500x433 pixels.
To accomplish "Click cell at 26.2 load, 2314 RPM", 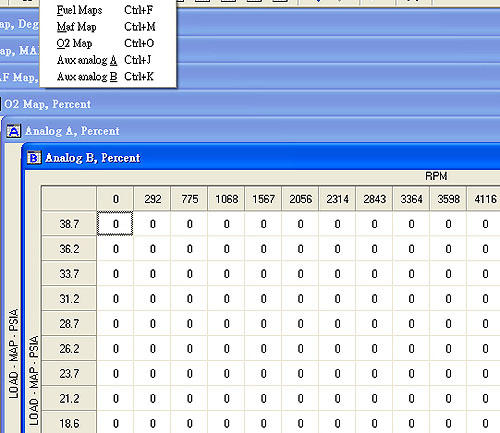I will 337,348.
